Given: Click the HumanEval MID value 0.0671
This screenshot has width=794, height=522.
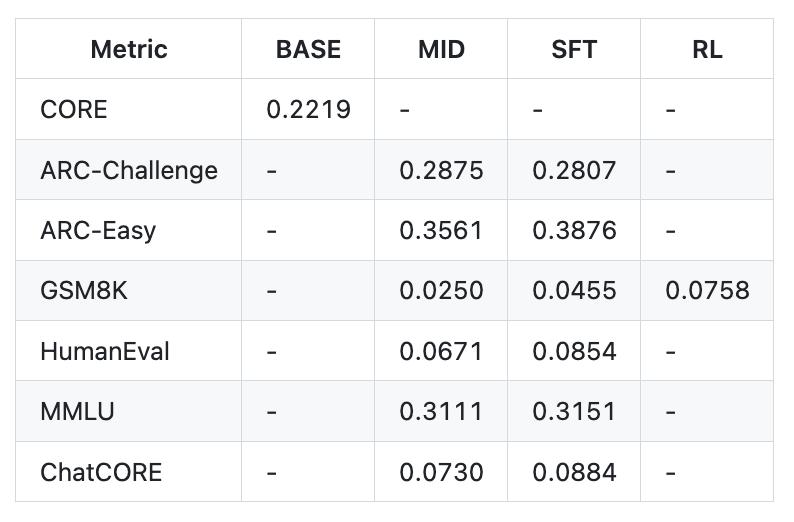Looking at the screenshot, I should (441, 351).
